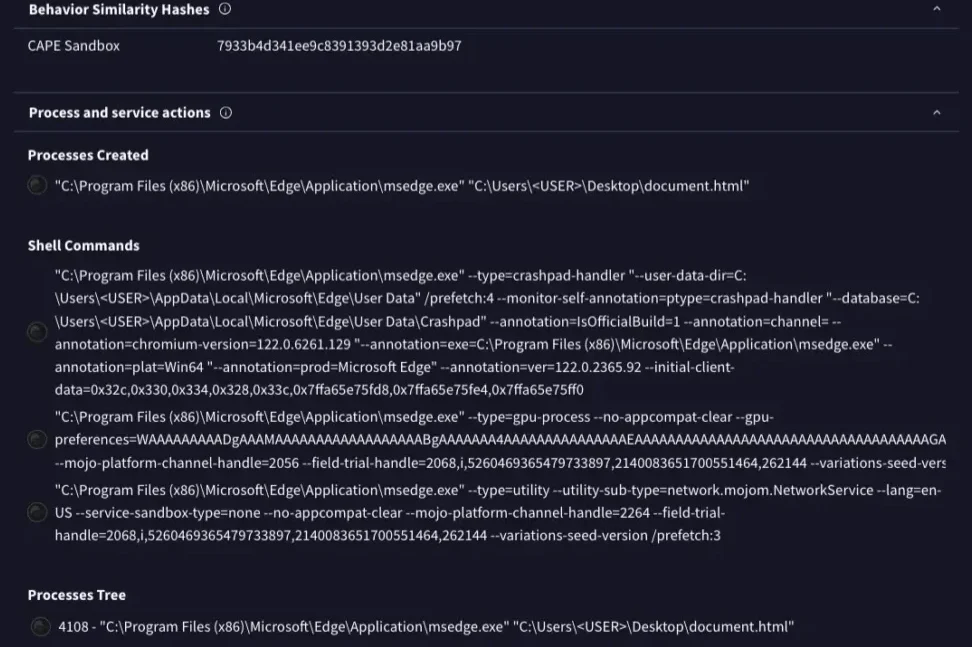Click the Process and service actions heading
The width and height of the screenshot is (972, 647).
tap(119, 113)
